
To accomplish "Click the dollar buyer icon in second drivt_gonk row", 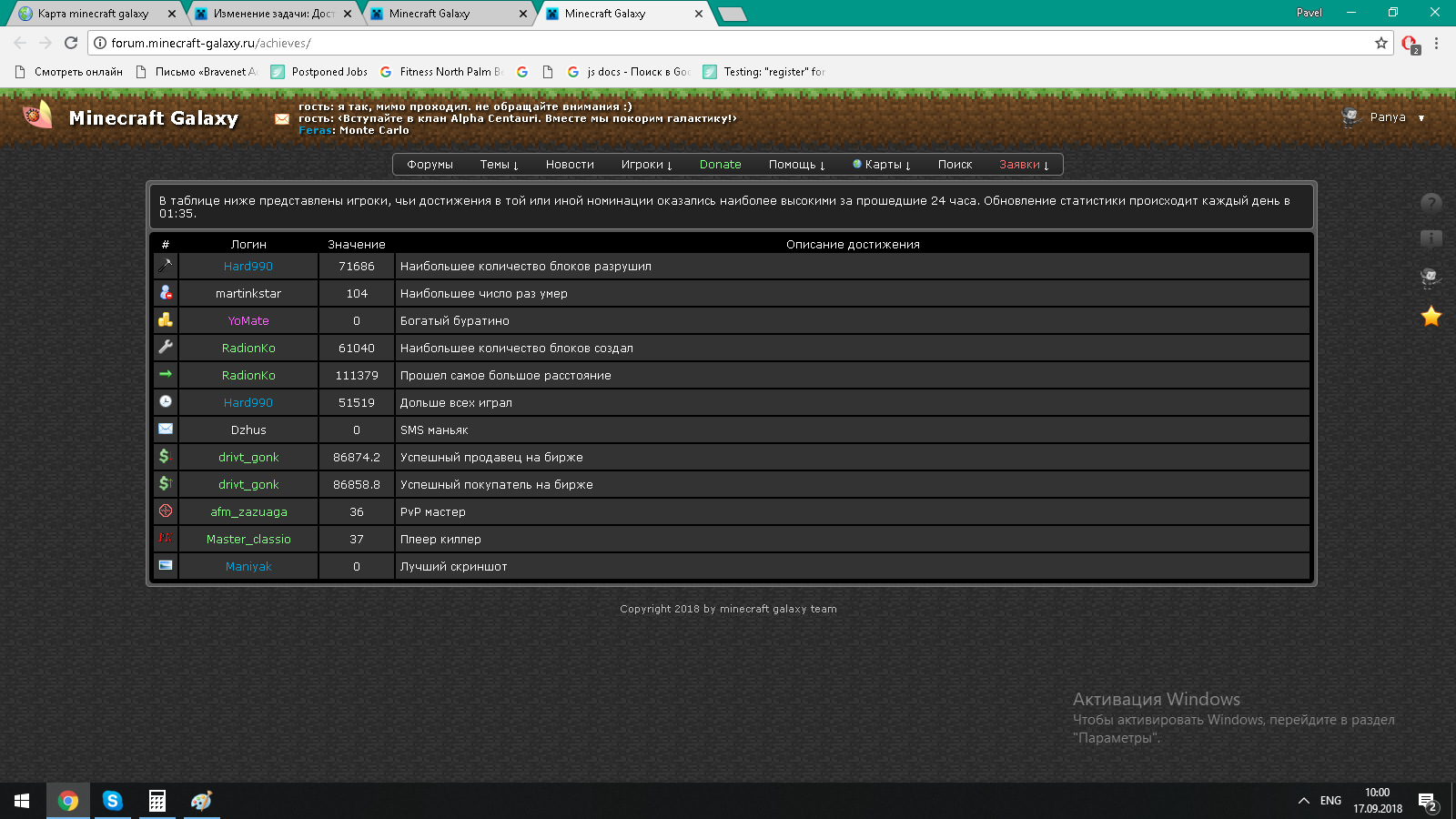I will [x=166, y=484].
